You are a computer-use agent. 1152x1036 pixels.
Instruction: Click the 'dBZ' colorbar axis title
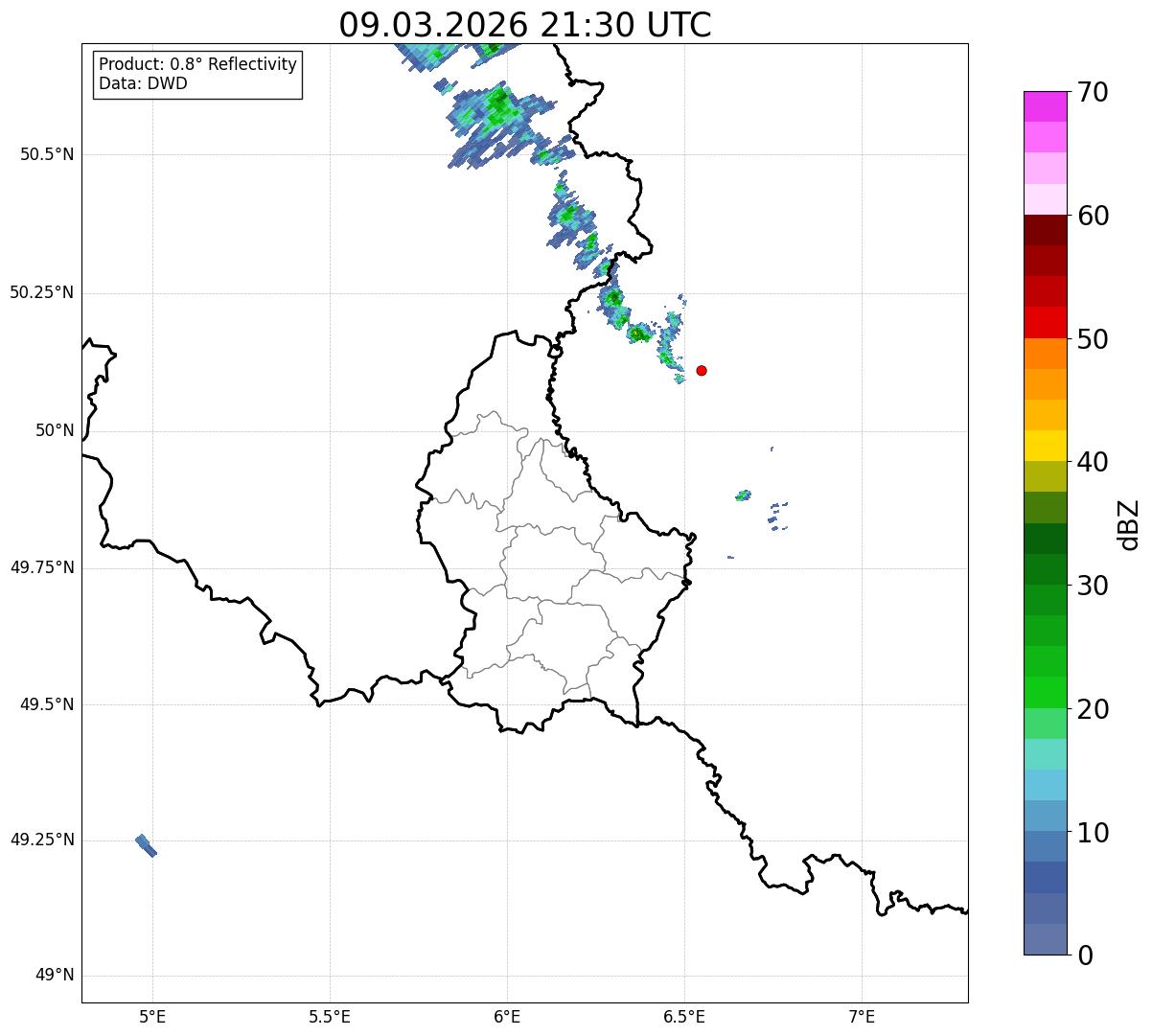1130,524
